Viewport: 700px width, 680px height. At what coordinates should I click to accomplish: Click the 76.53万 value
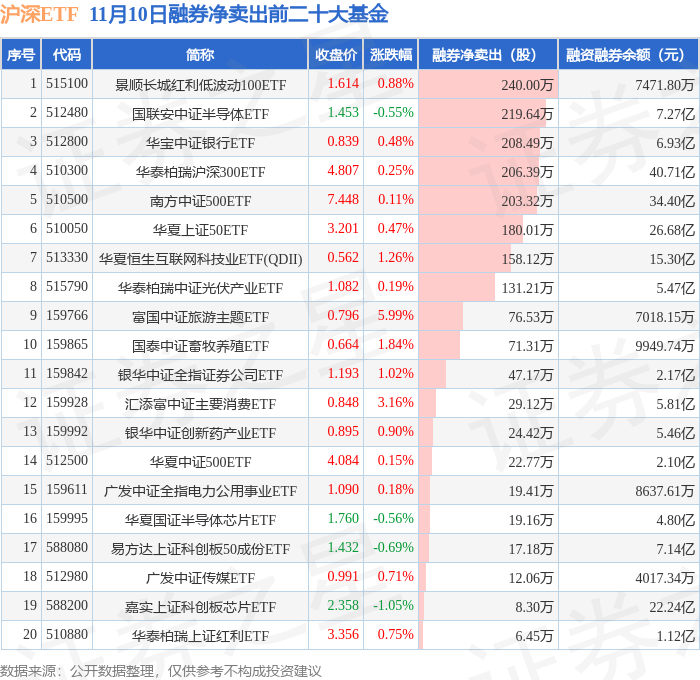tap(530, 317)
